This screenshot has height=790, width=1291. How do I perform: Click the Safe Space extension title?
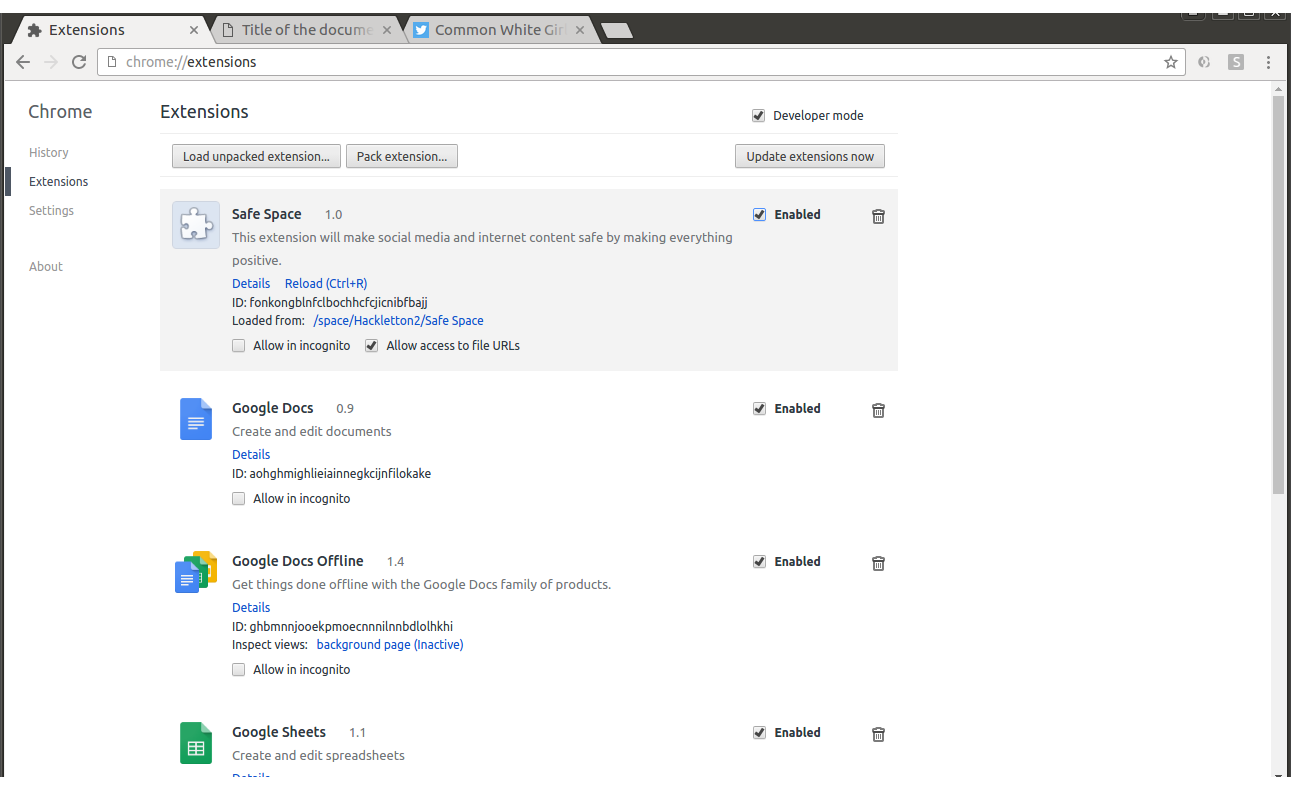266,214
